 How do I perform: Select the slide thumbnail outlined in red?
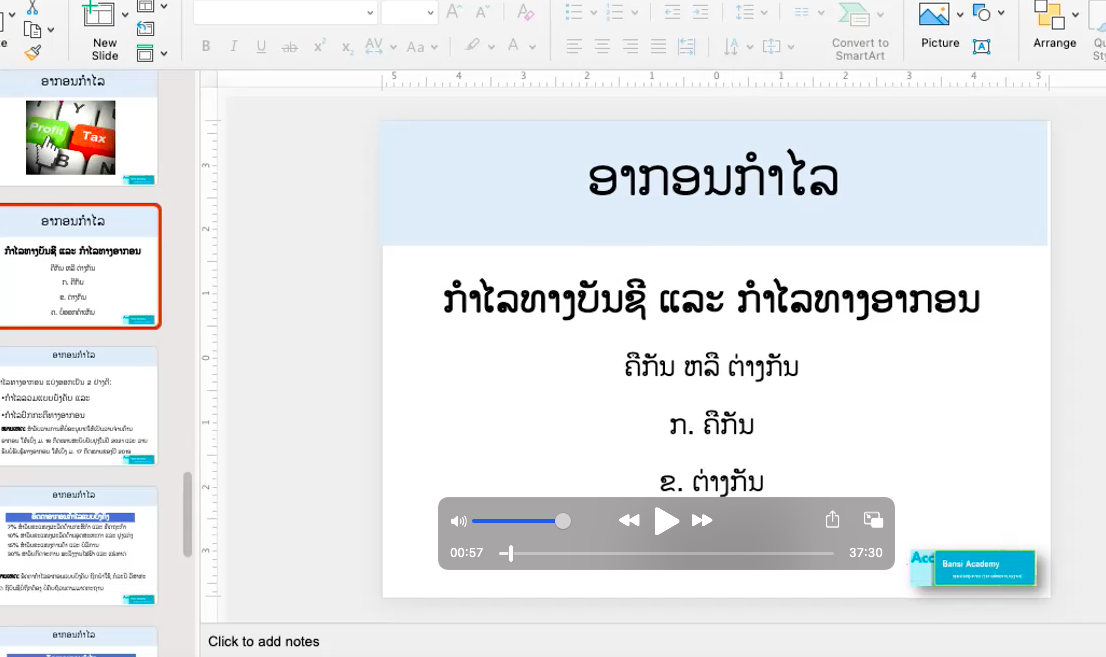pos(79,267)
